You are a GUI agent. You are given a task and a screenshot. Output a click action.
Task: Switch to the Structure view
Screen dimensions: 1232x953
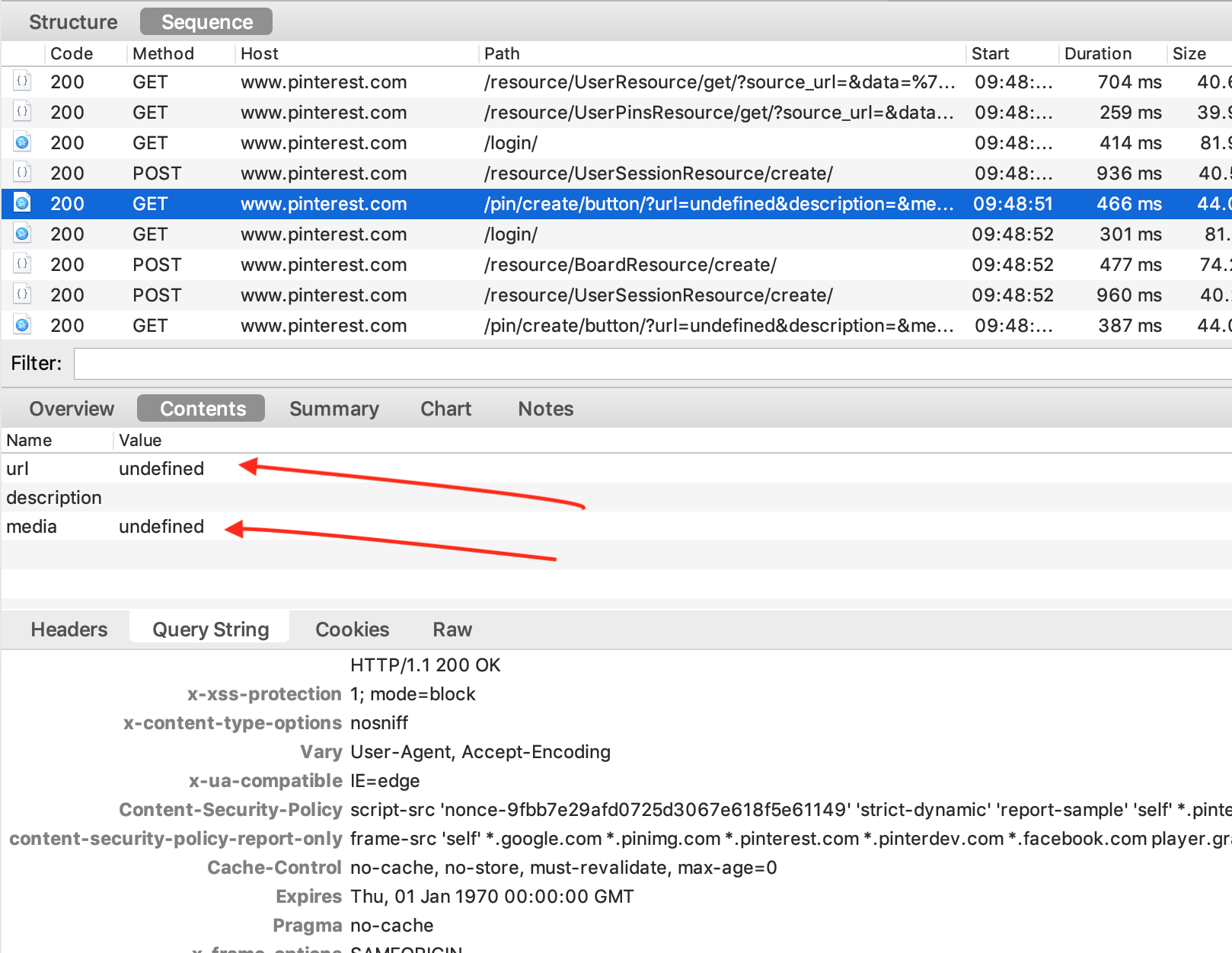click(x=73, y=22)
